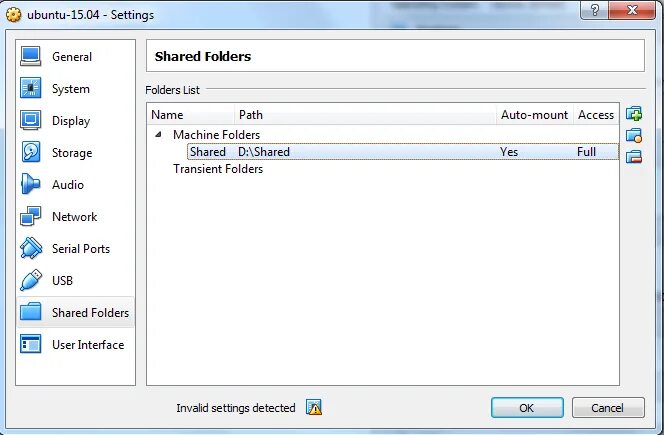
Task: Close the Settings dialog window
Action: [x=632, y=10]
